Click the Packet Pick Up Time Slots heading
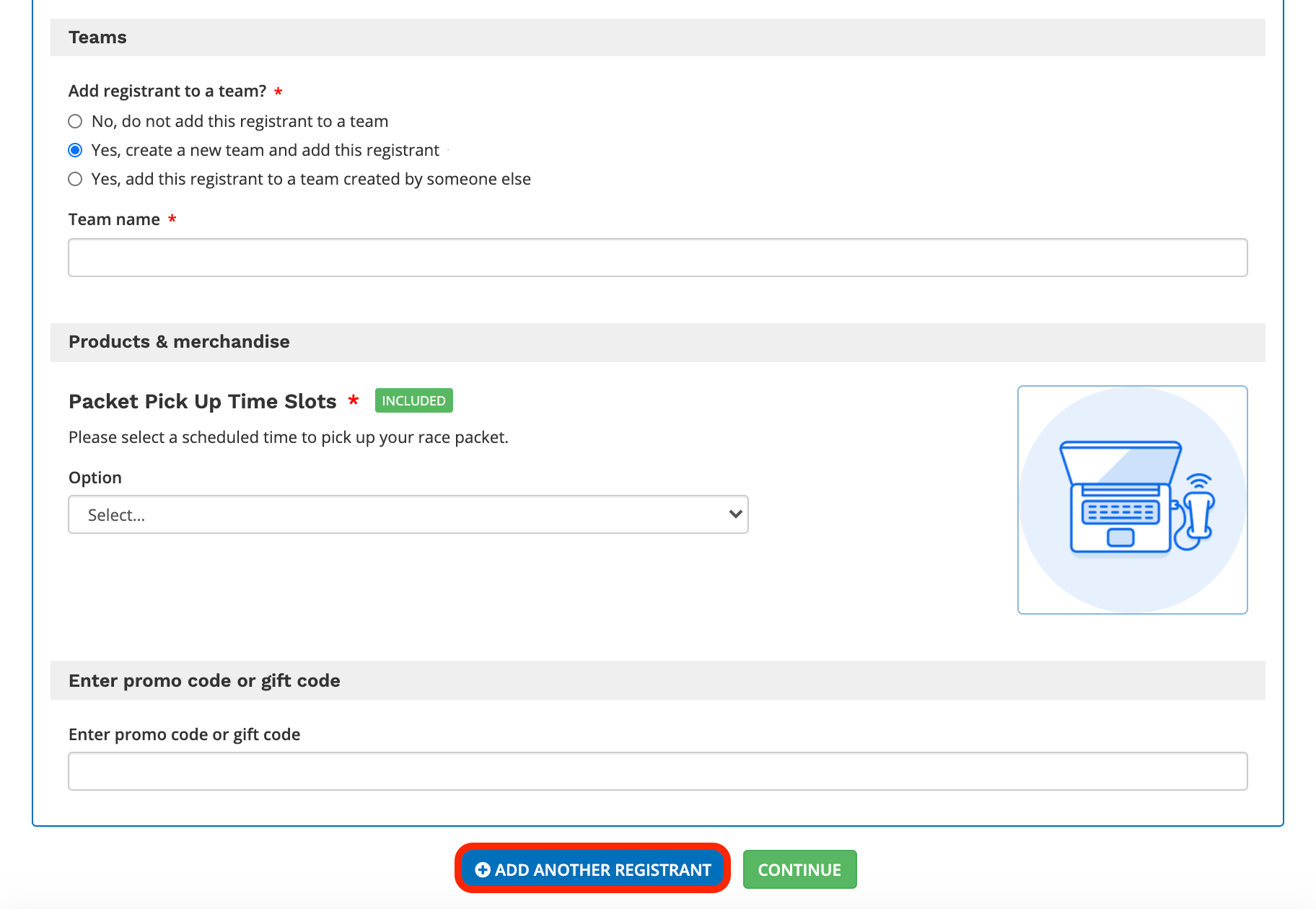 pyautogui.click(x=203, y=401)
